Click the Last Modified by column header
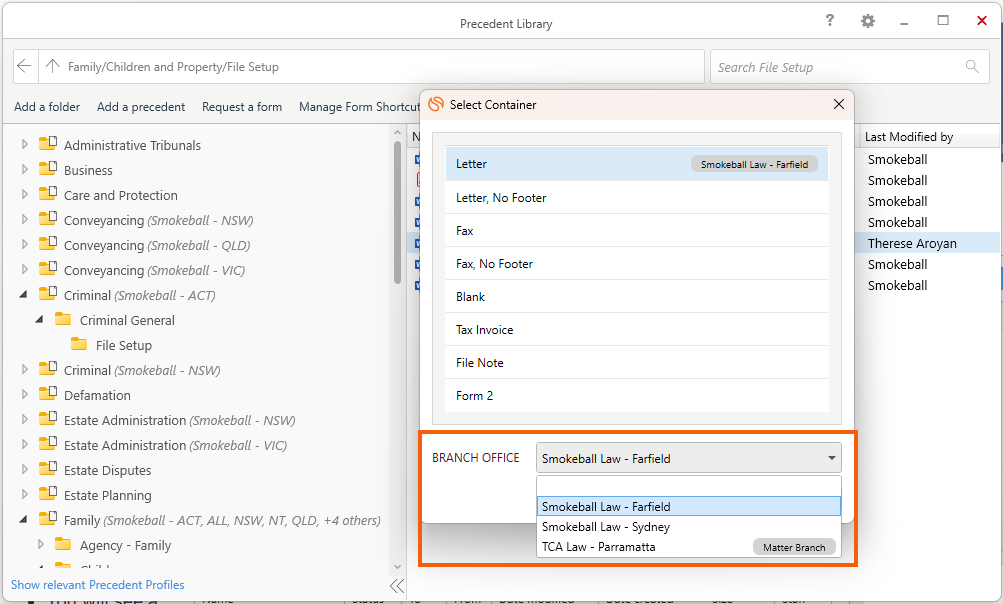1003x604 pixels. coord(909,136)
